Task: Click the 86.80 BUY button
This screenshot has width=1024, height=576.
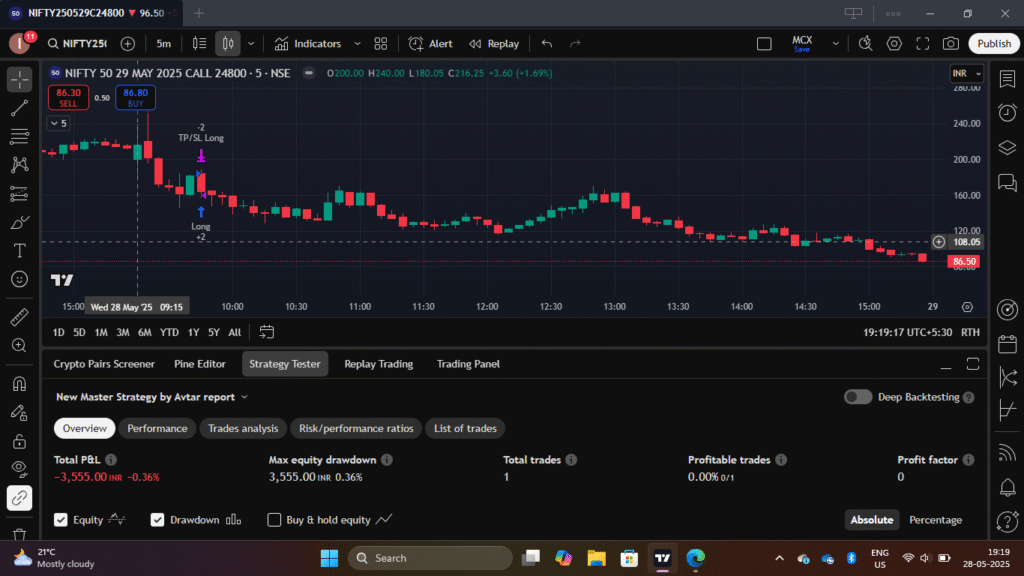Action: pos(135,98)
